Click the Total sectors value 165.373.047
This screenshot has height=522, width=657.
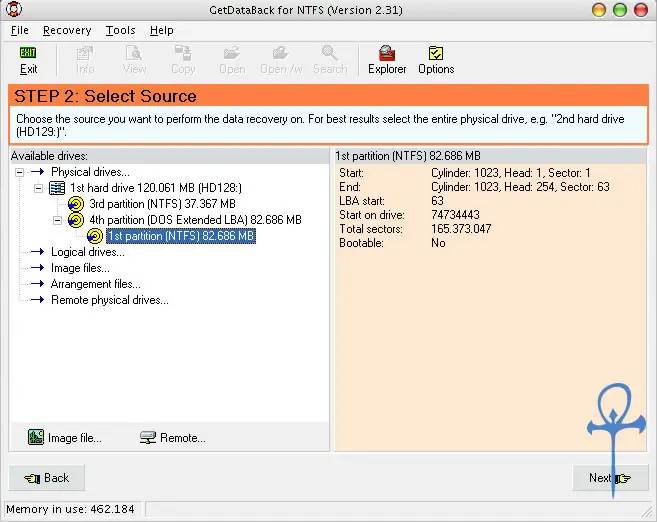click(461, 229)
